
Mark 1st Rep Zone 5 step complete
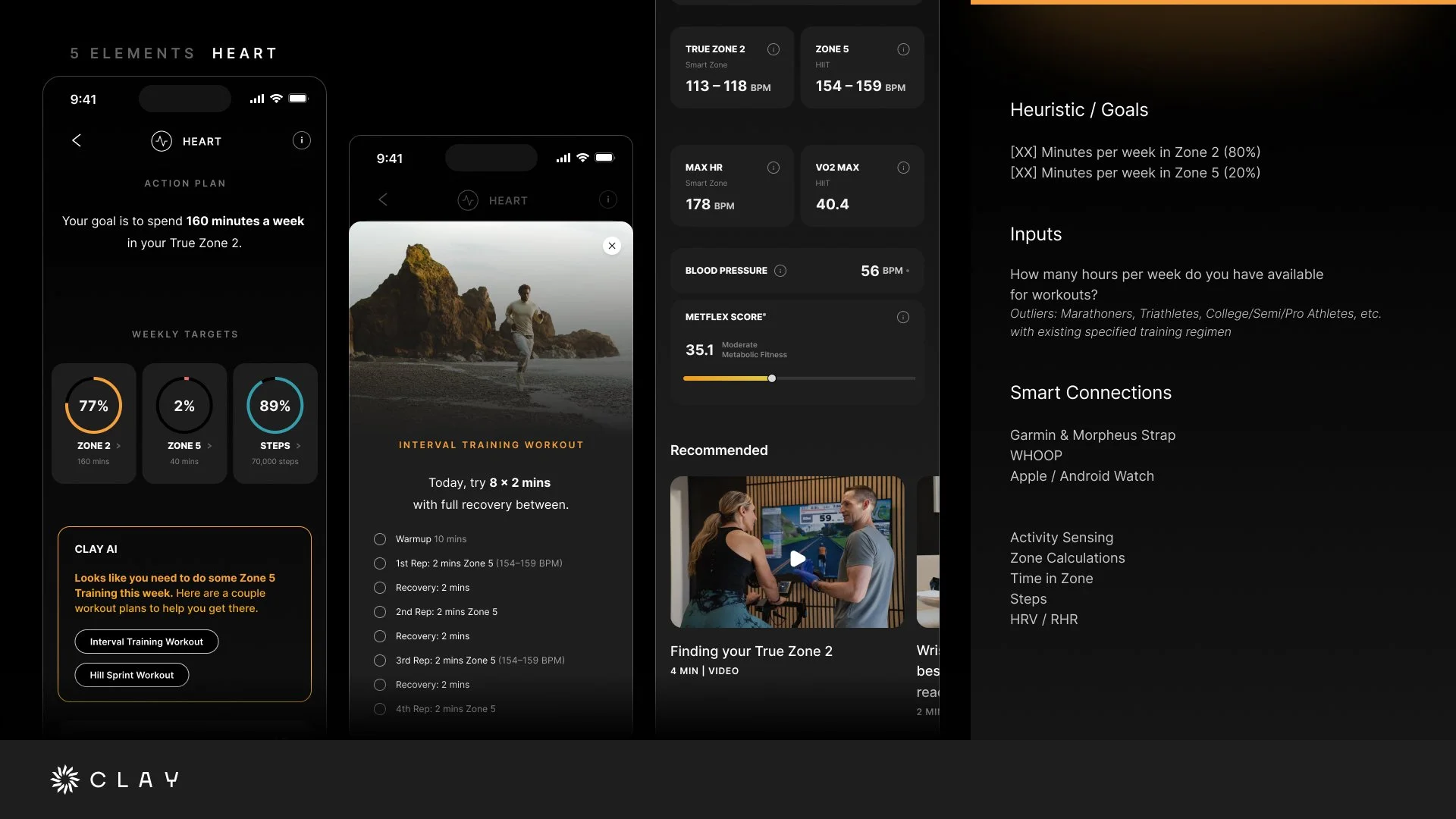380,563
